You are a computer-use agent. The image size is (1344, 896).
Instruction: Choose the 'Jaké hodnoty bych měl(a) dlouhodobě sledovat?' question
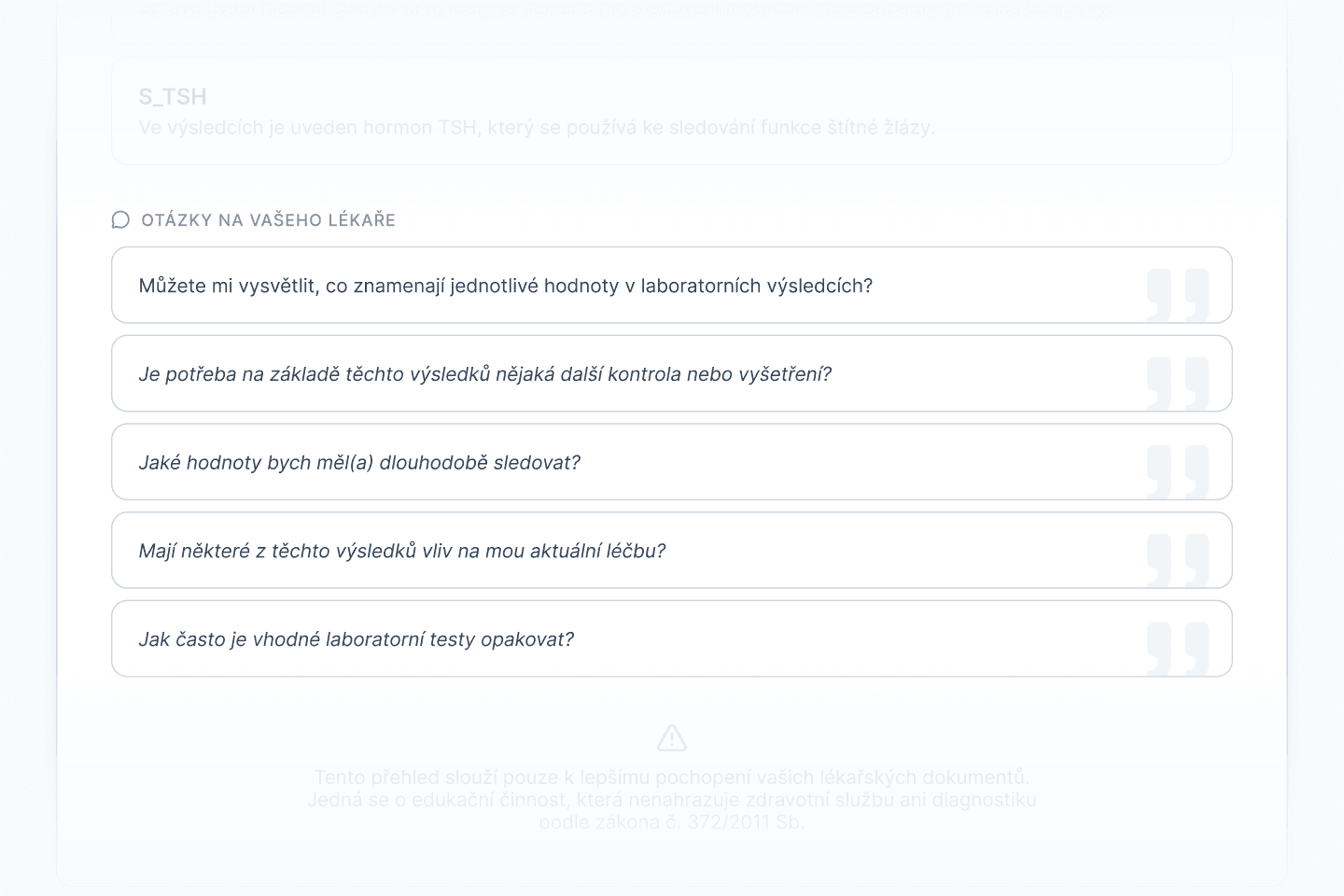click(x=359, y=463)
